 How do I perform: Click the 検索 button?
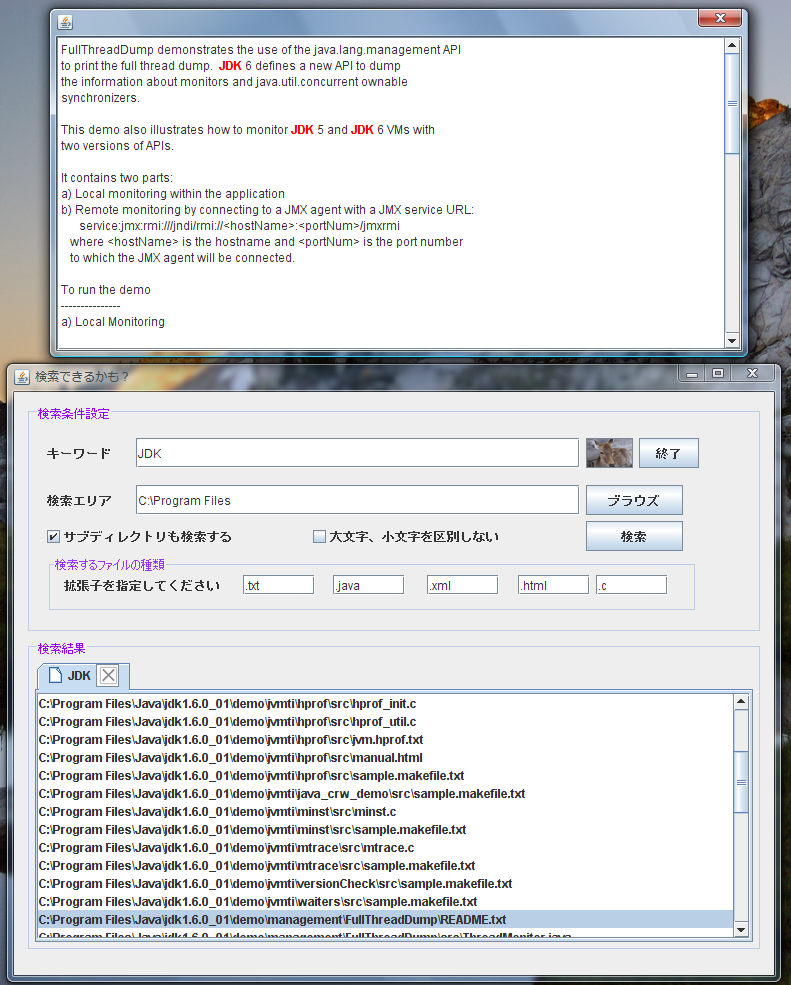pos(634,536)
